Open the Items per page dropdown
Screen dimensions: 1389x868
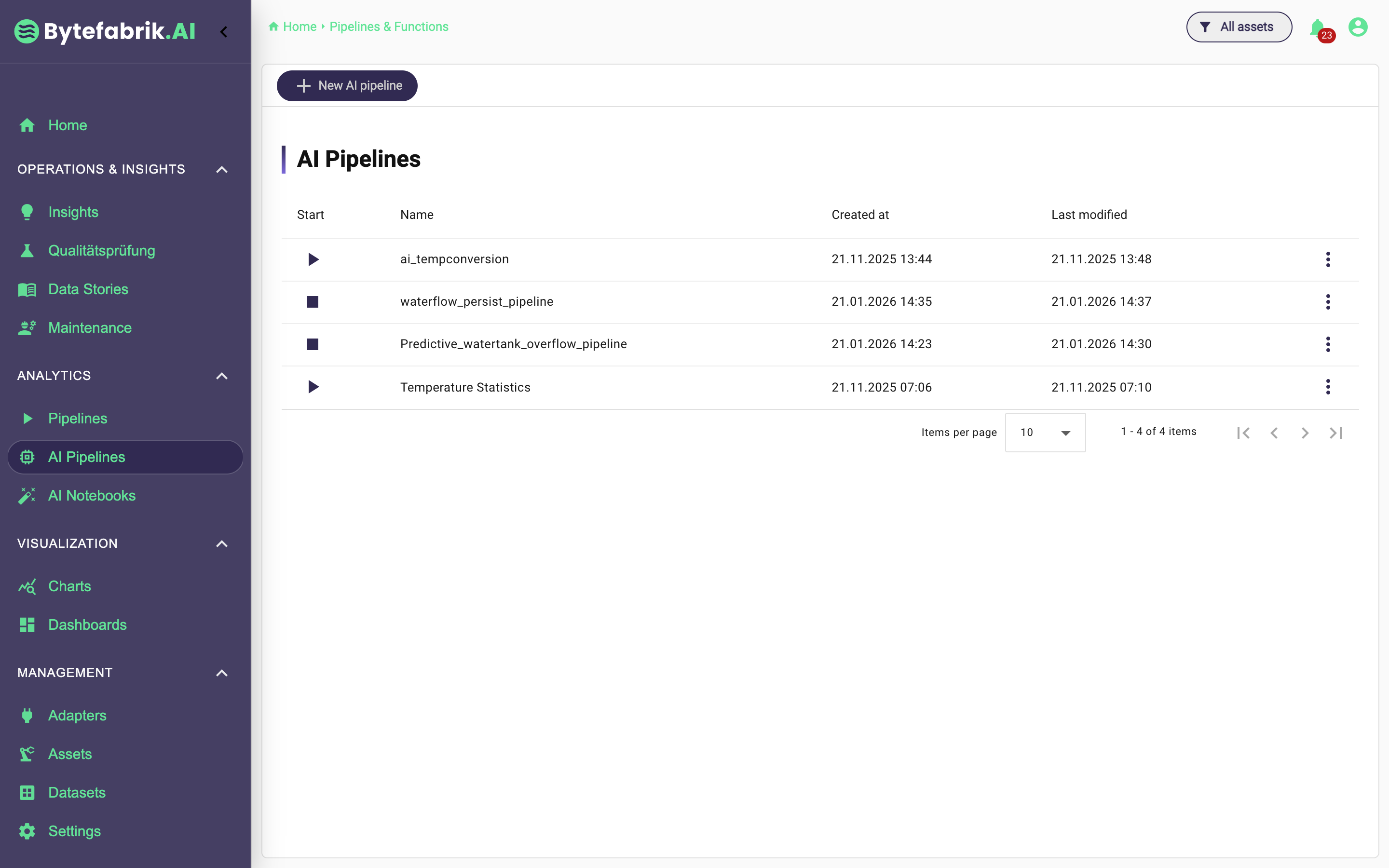click(1045, 432)
